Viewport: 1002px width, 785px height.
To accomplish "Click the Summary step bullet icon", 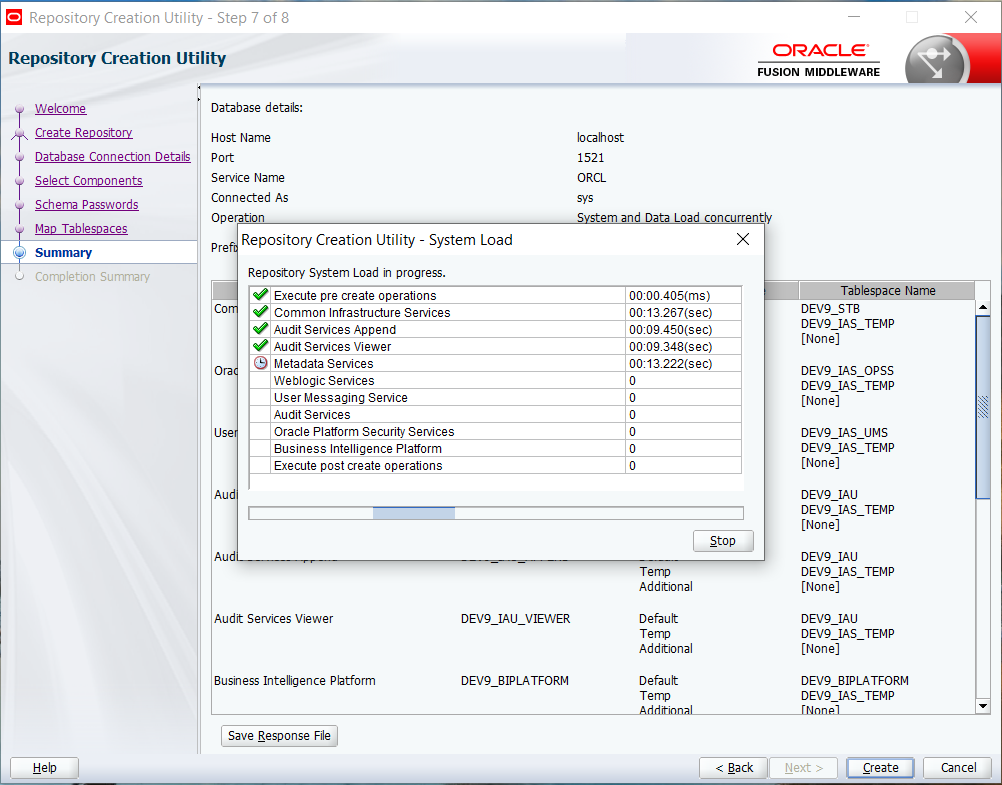I will (19, 253).
